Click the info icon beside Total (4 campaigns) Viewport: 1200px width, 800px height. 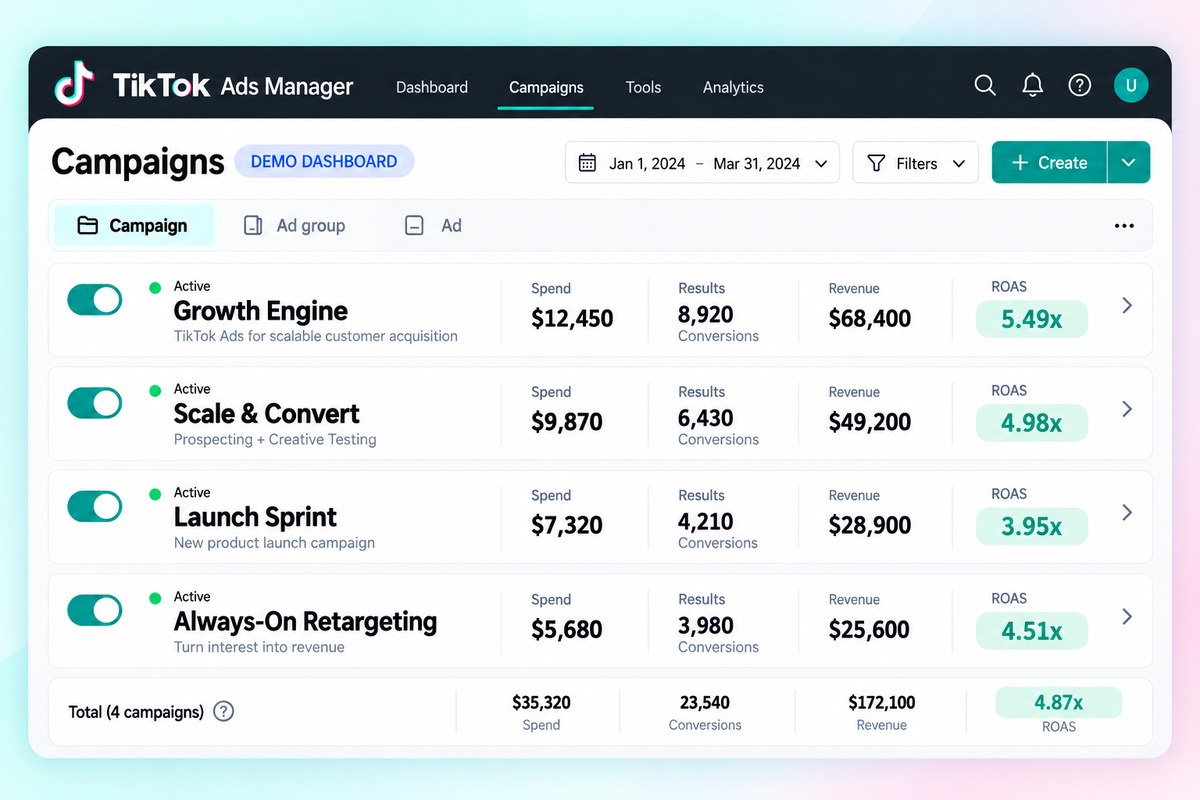coord(224,712)
